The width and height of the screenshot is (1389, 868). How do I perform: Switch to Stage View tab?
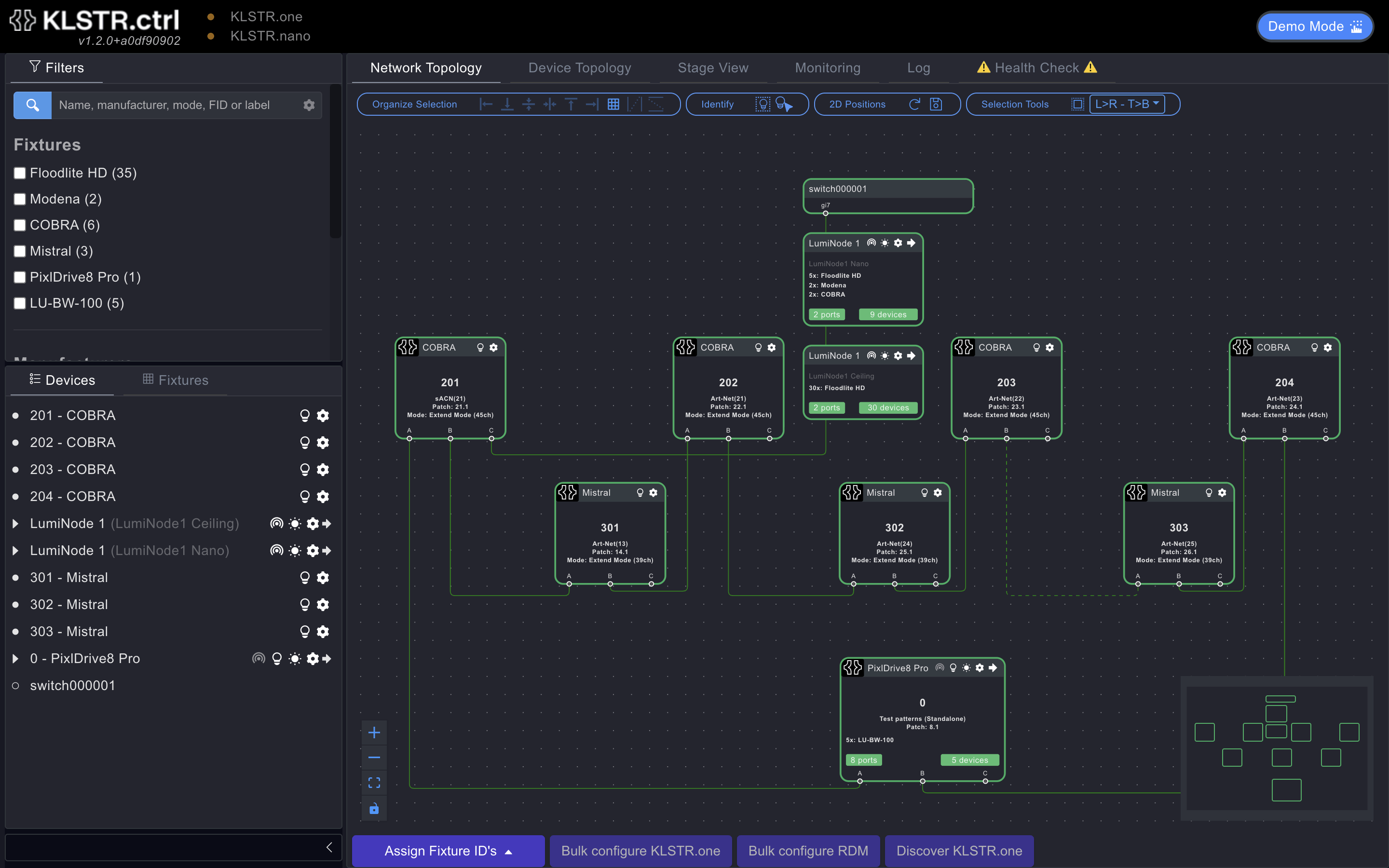coord(713,68)
